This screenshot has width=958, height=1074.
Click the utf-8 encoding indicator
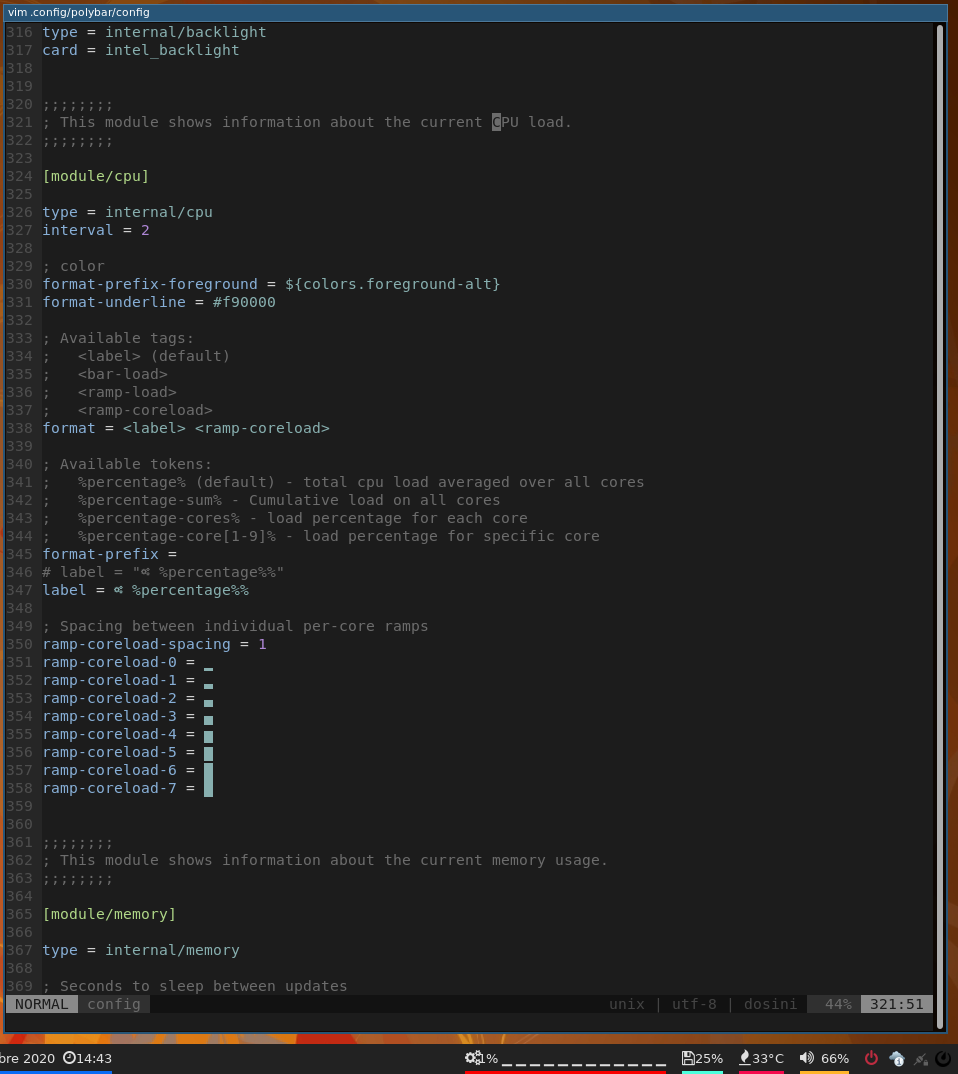click(x=693, y=1004)
